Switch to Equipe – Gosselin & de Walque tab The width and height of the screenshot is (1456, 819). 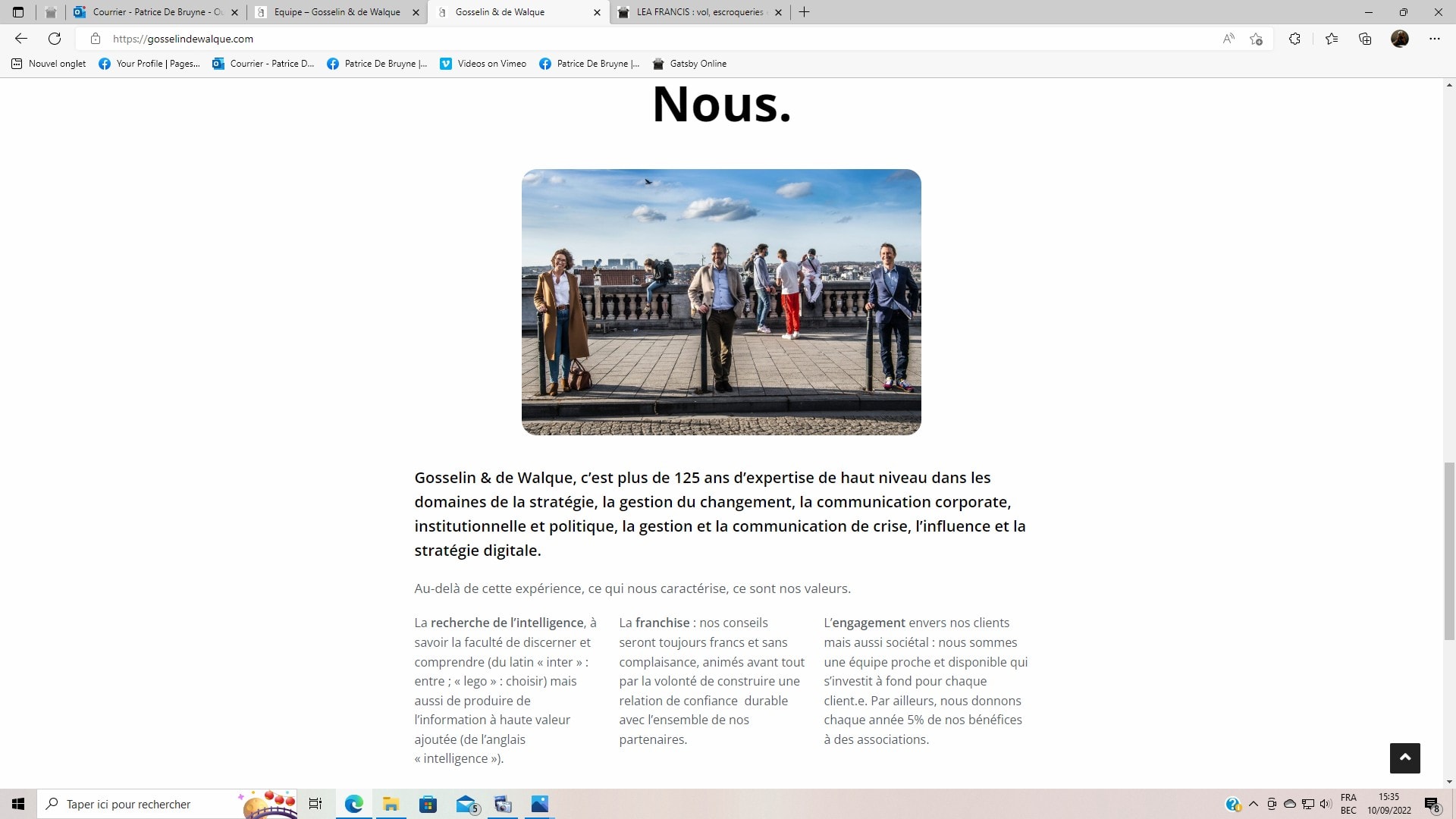[337, 12]
